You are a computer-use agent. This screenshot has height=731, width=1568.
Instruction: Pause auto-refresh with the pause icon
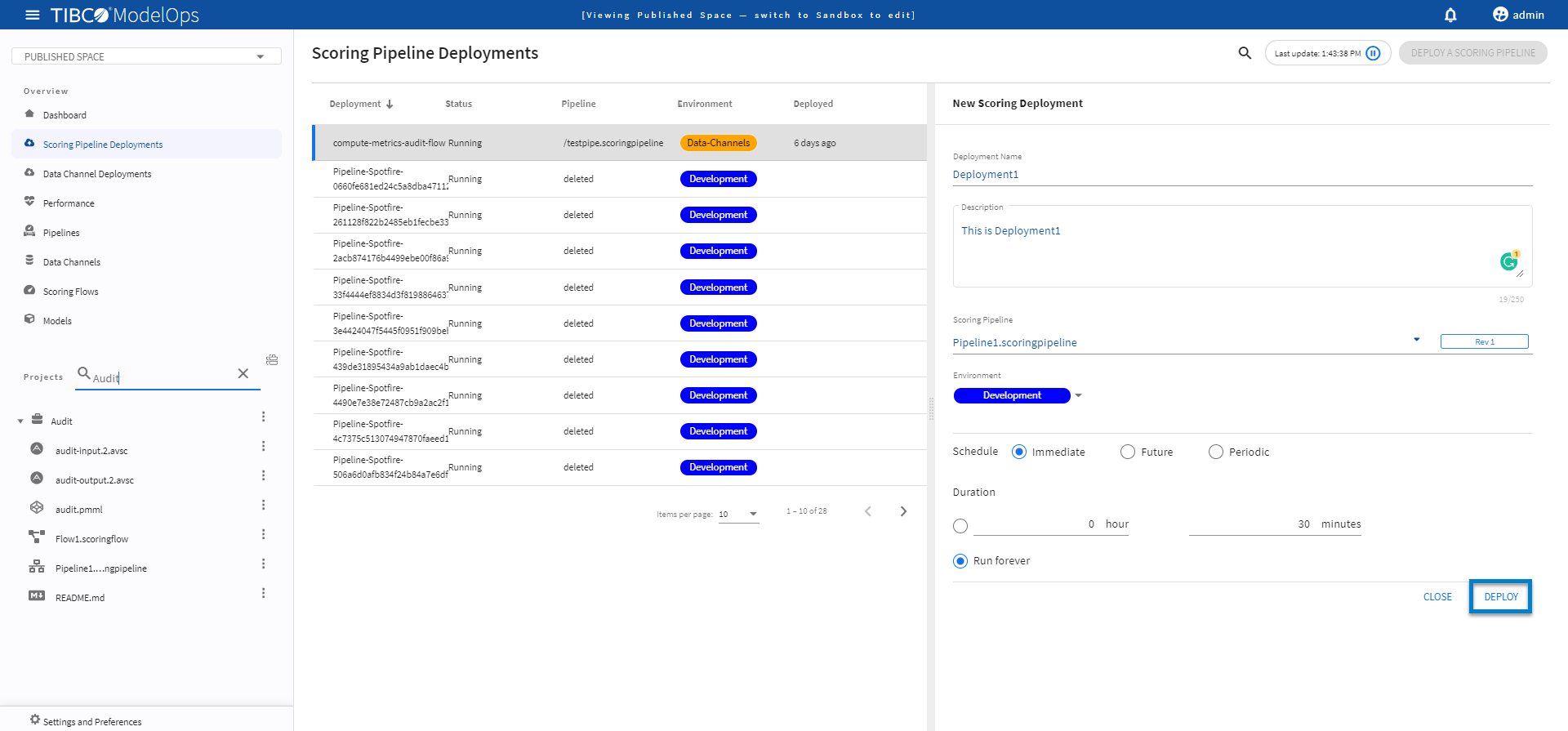point(1374,53)
